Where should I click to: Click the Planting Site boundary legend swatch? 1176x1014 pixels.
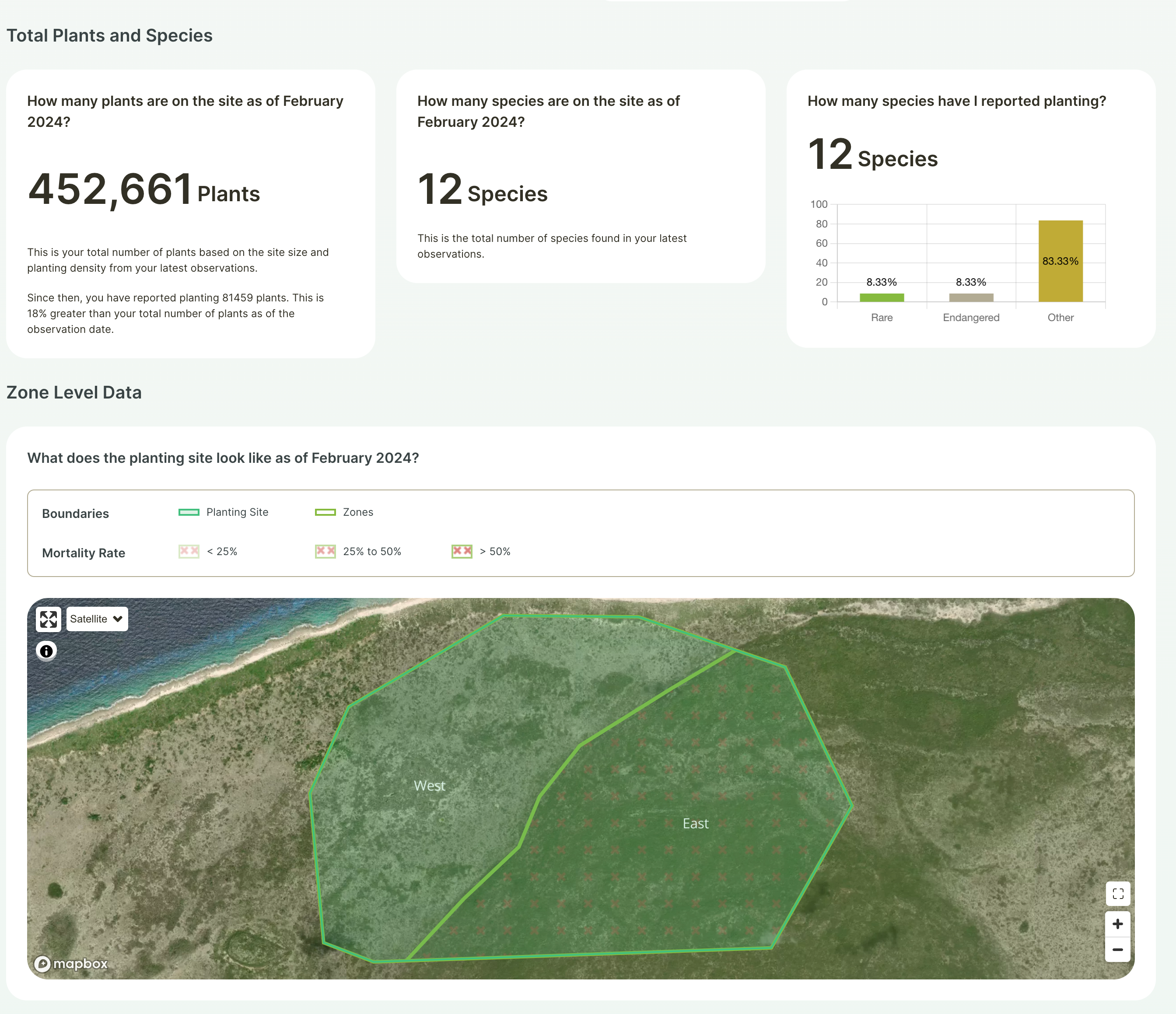189,512
